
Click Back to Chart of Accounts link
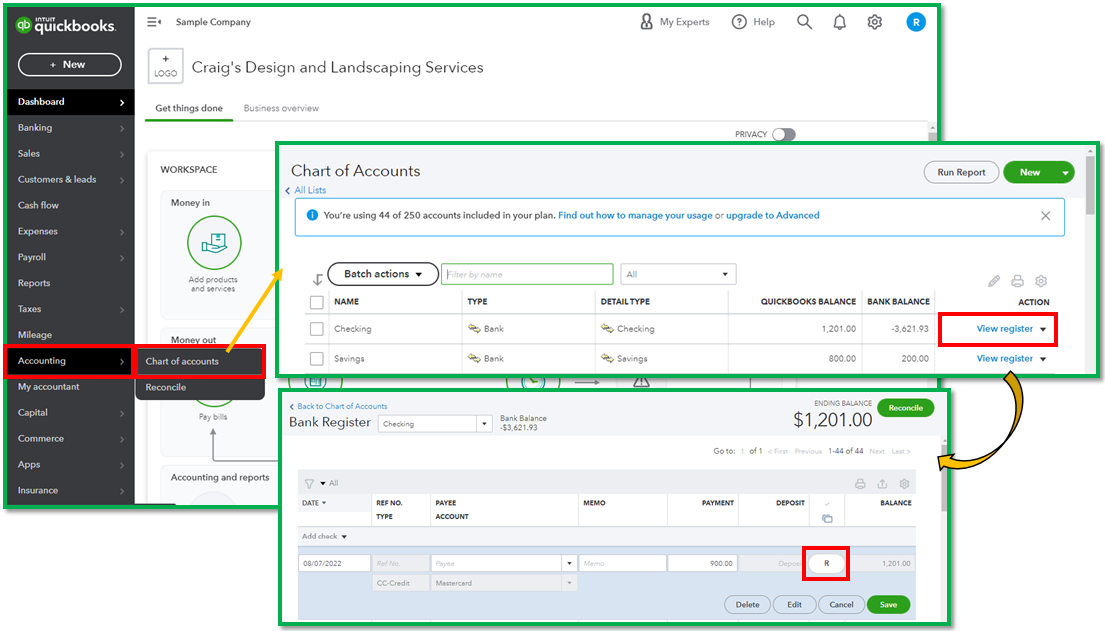click(x=339, y=406)
